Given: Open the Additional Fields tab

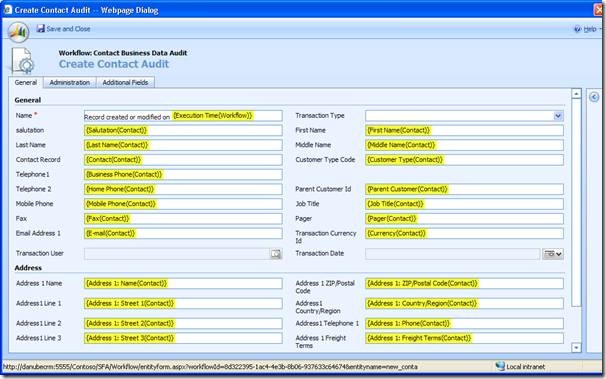Looking at the screenshot, I should tap(125, 82).
